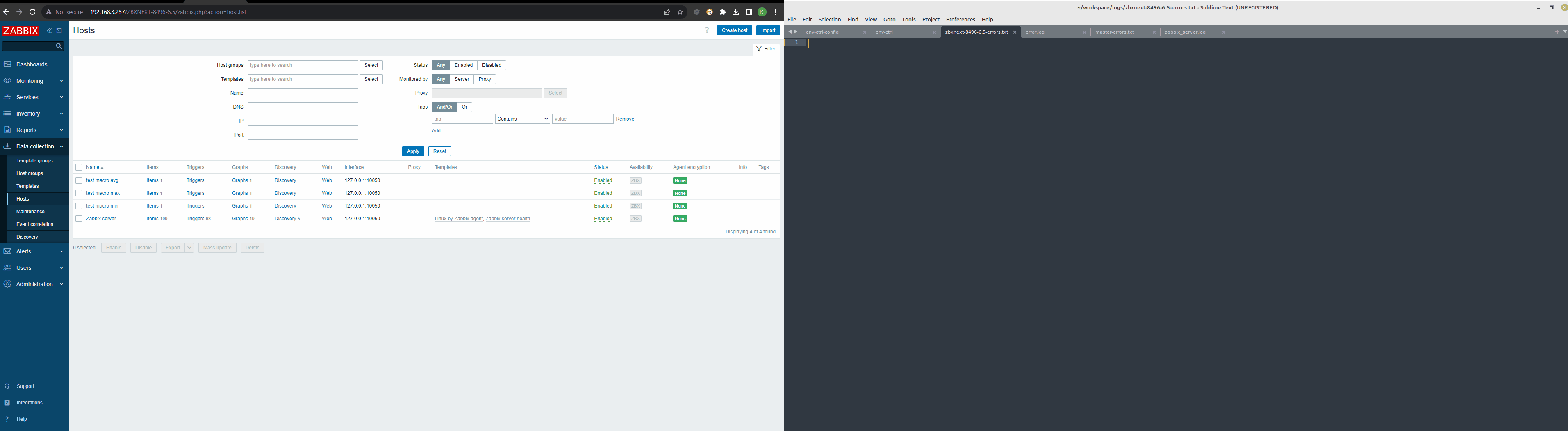1568x431 pixels.
Task: Click the Enabled status of test macro avg
Action: coord(603,181)
